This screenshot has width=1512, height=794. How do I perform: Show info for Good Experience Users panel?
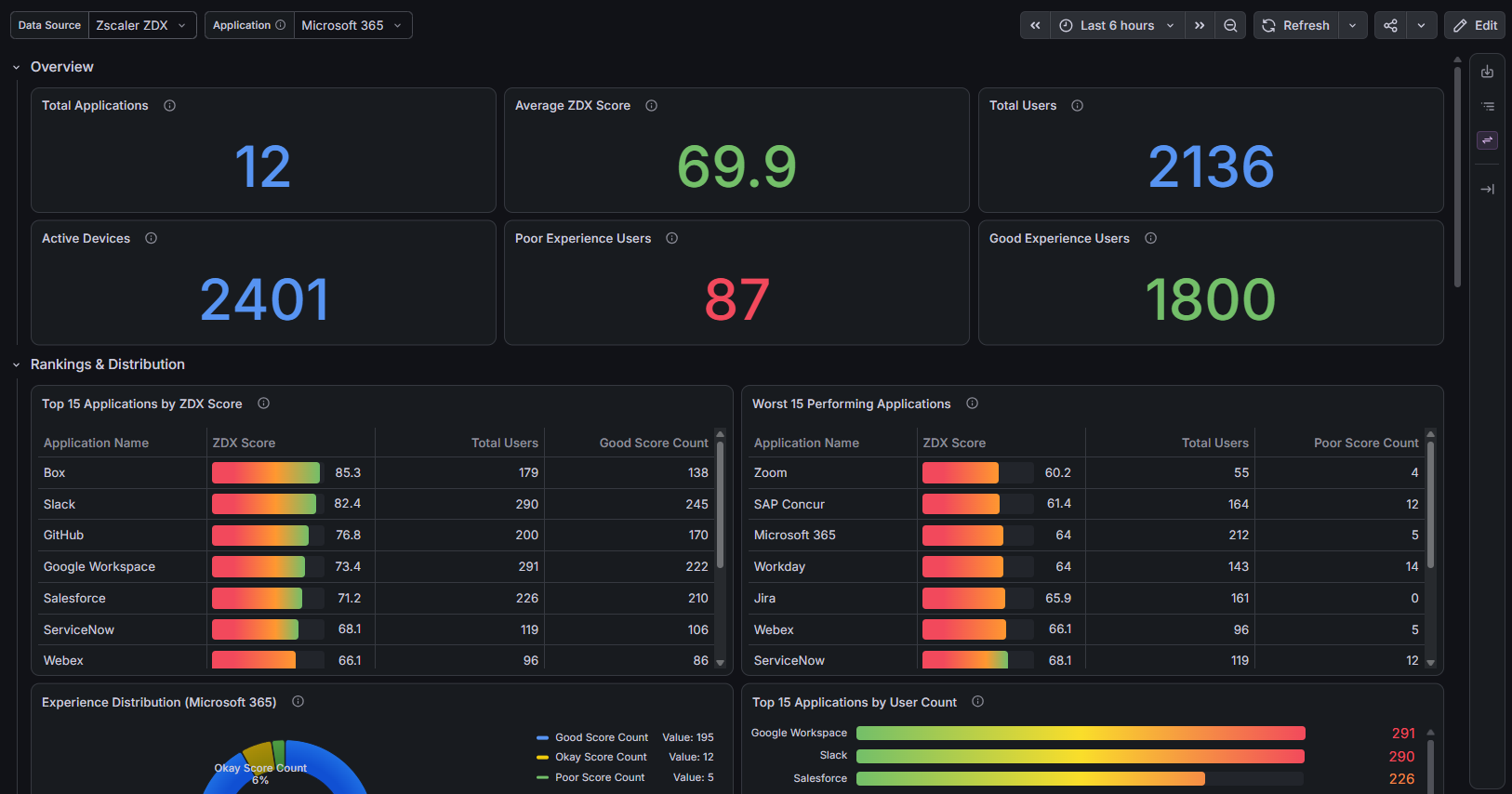coord(1150,238)
